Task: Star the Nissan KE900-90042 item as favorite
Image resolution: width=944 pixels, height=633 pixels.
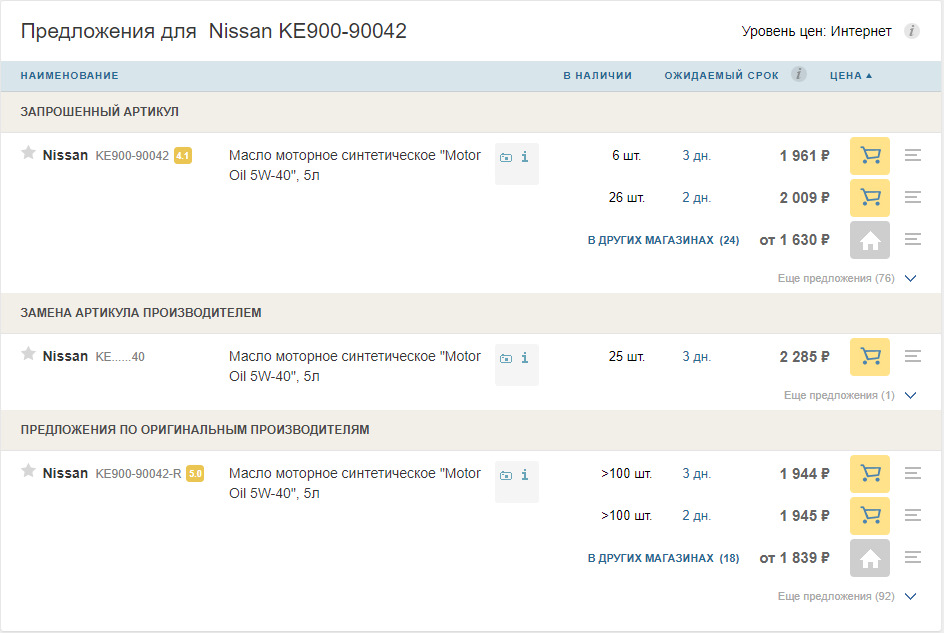Action: pos(28,153)
